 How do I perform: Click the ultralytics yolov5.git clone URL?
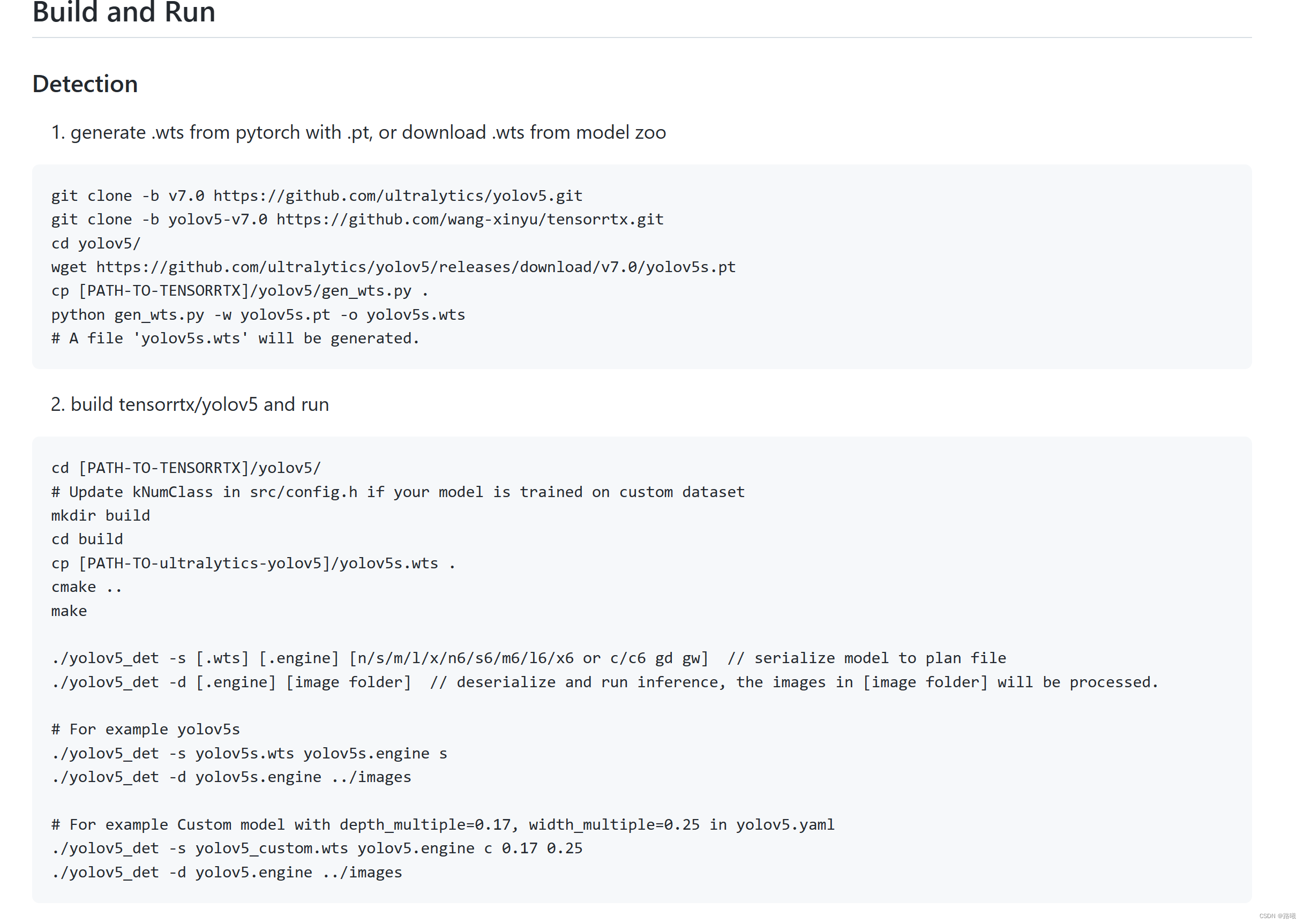398,196
